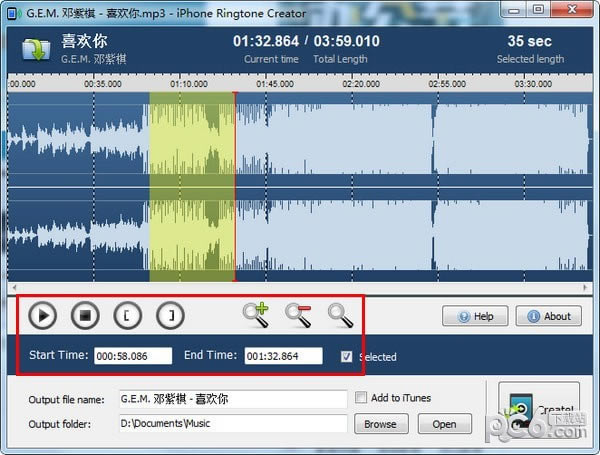
Task: Zoom out of the waveform
Action: tap(298, 315)
